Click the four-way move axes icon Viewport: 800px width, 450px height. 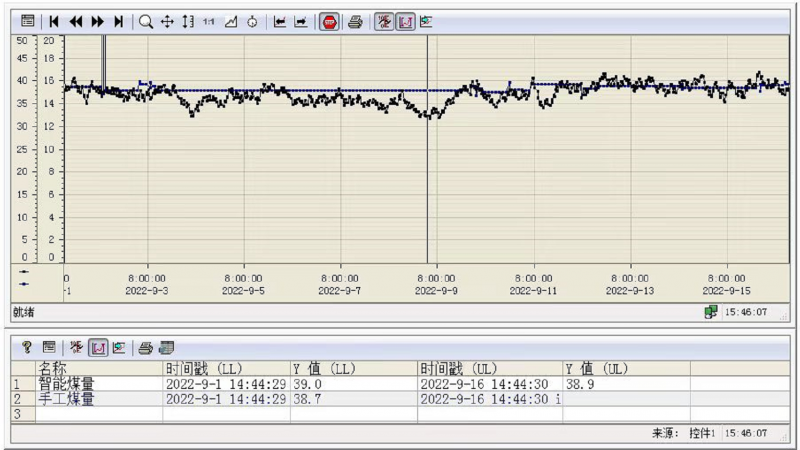[x=167, y=21]
